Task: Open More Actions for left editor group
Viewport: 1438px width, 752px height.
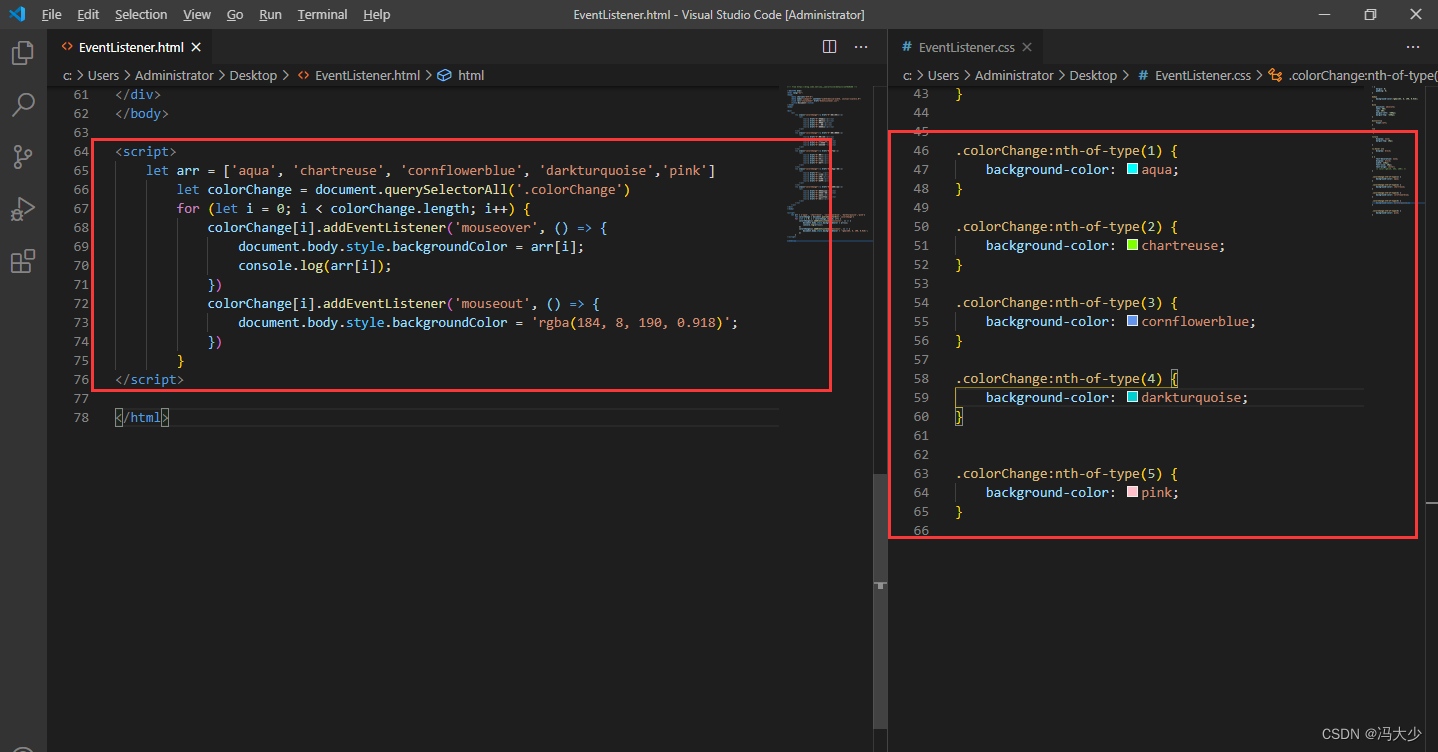Action: click(861, 47)
